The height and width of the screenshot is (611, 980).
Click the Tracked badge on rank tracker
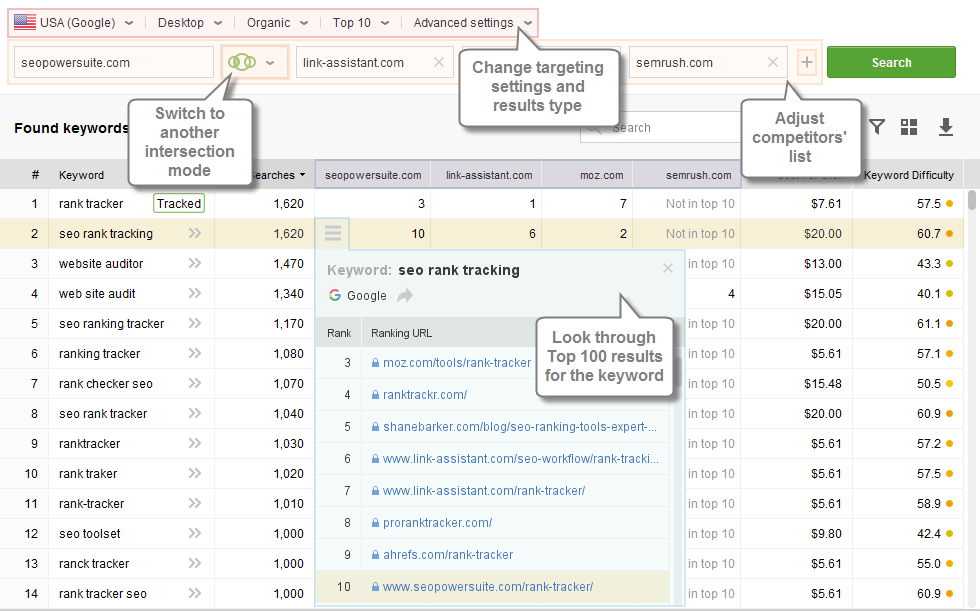[x=179, y=203]
